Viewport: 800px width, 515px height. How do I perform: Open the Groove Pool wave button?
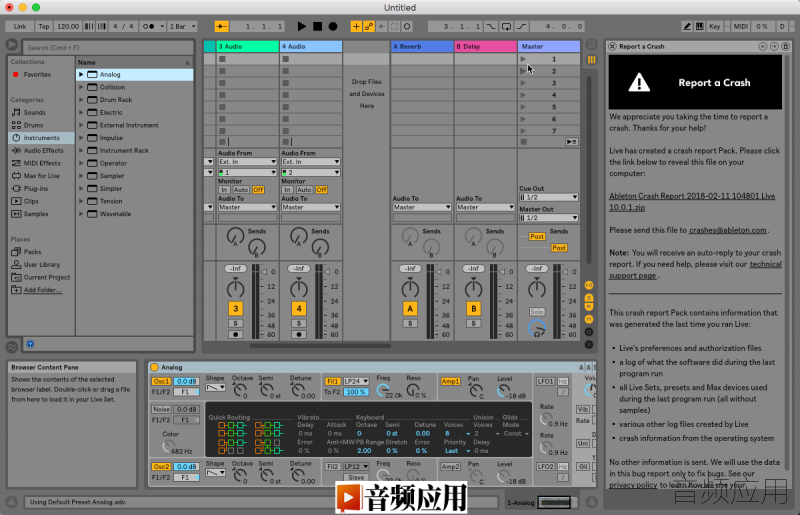(x=11, y=347)
